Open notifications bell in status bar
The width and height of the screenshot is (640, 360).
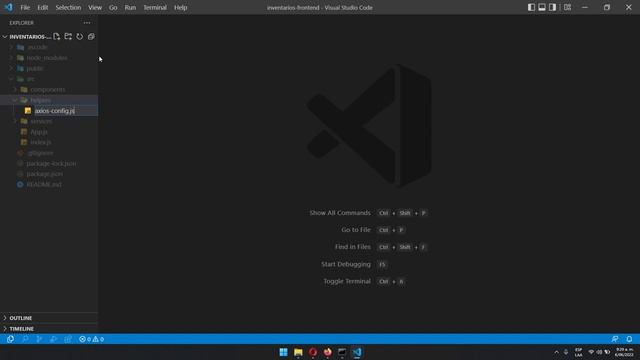[x=629, y=339]
